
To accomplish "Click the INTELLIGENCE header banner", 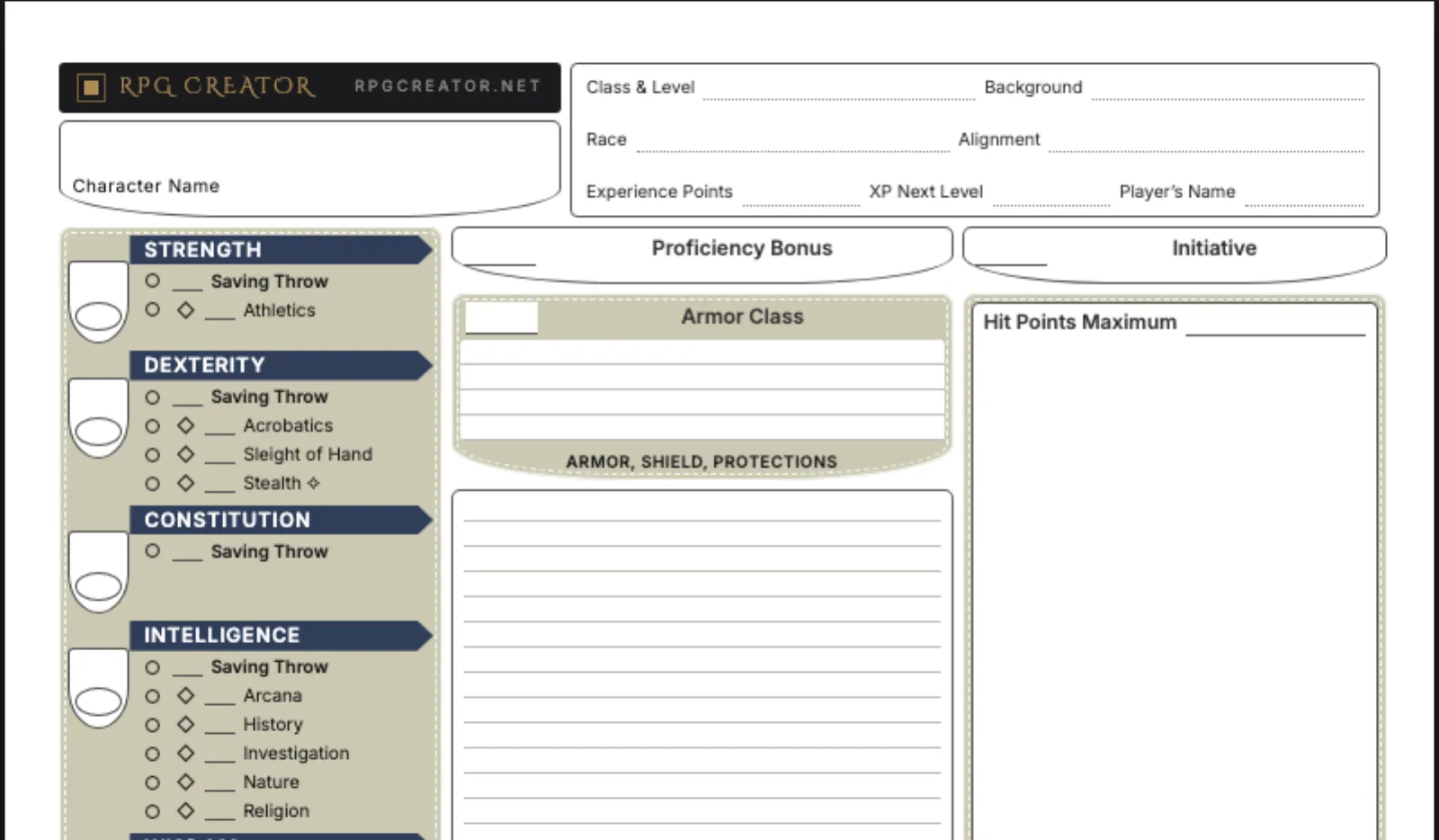I will 282,635.
